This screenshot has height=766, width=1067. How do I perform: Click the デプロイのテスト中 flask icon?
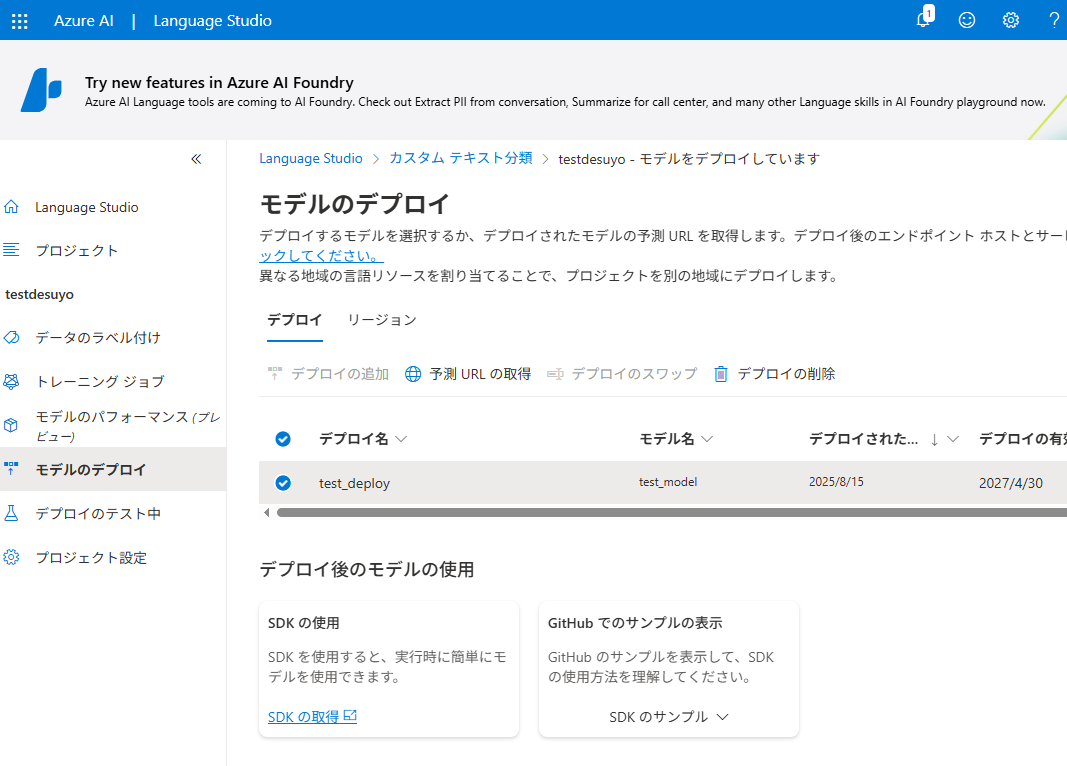[12, 513]
